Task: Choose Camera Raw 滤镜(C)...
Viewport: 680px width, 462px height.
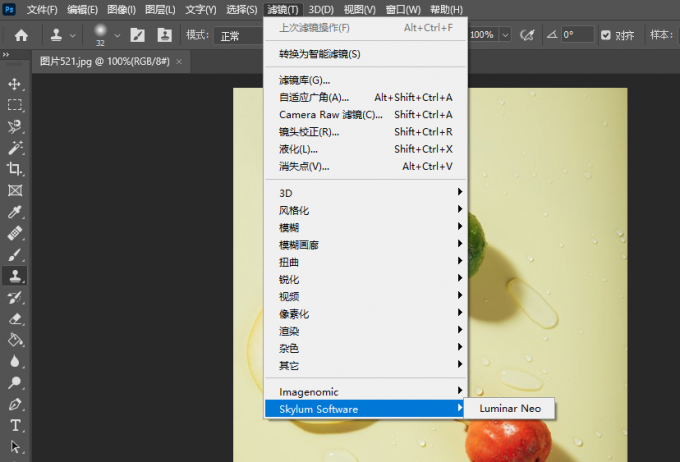Action: (365, 115)
